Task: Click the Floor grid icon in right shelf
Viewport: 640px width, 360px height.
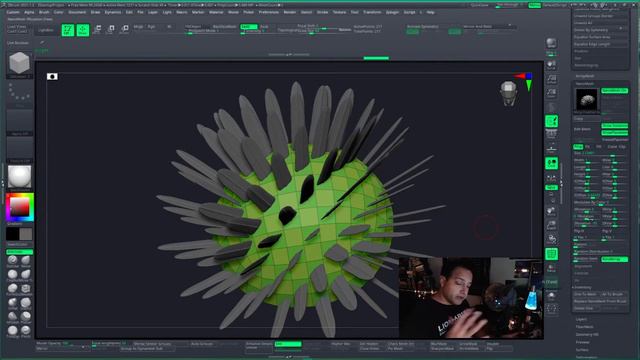Action: (551, 149)
